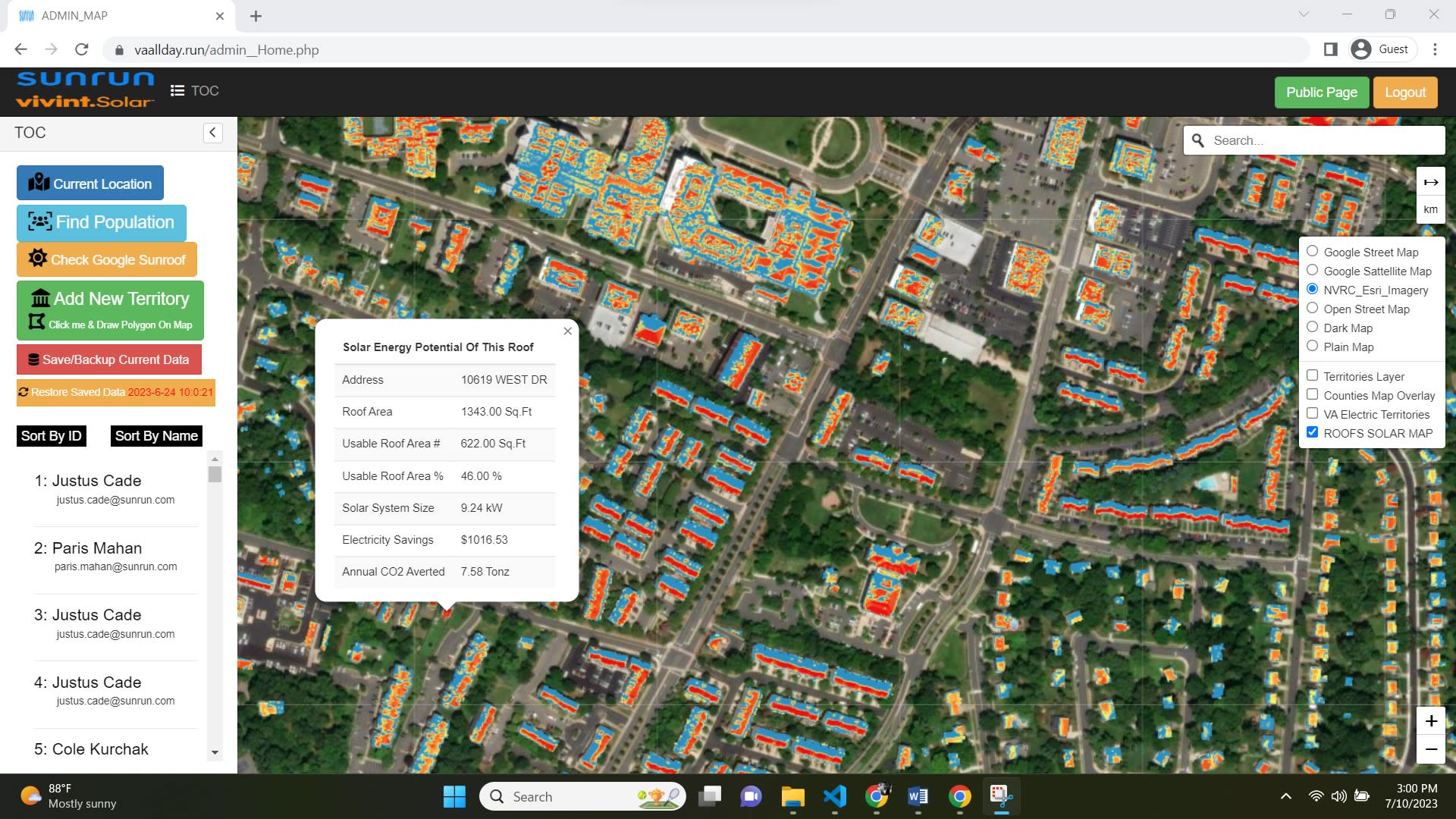The image size is (1456, 819).
Task: Select the Google Street Map radio button
Action: coord(1312,252)
